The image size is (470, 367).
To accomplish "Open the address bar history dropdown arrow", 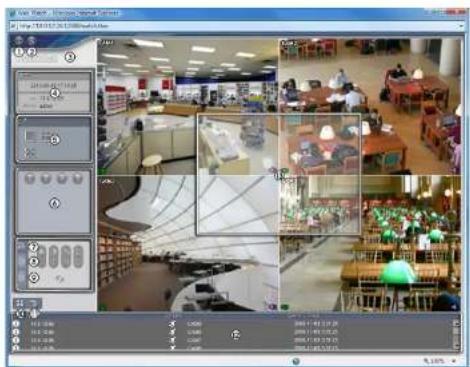I will [x=461, y=26].
